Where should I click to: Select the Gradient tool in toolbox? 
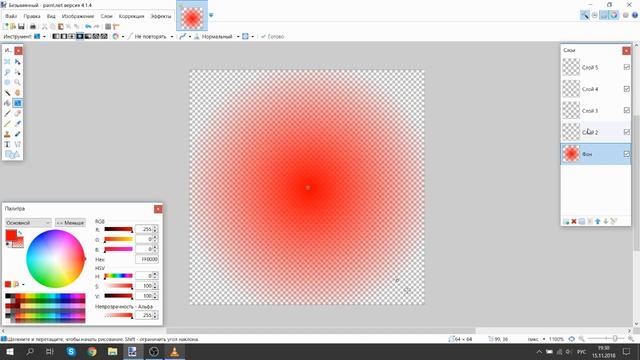[18, 103]
